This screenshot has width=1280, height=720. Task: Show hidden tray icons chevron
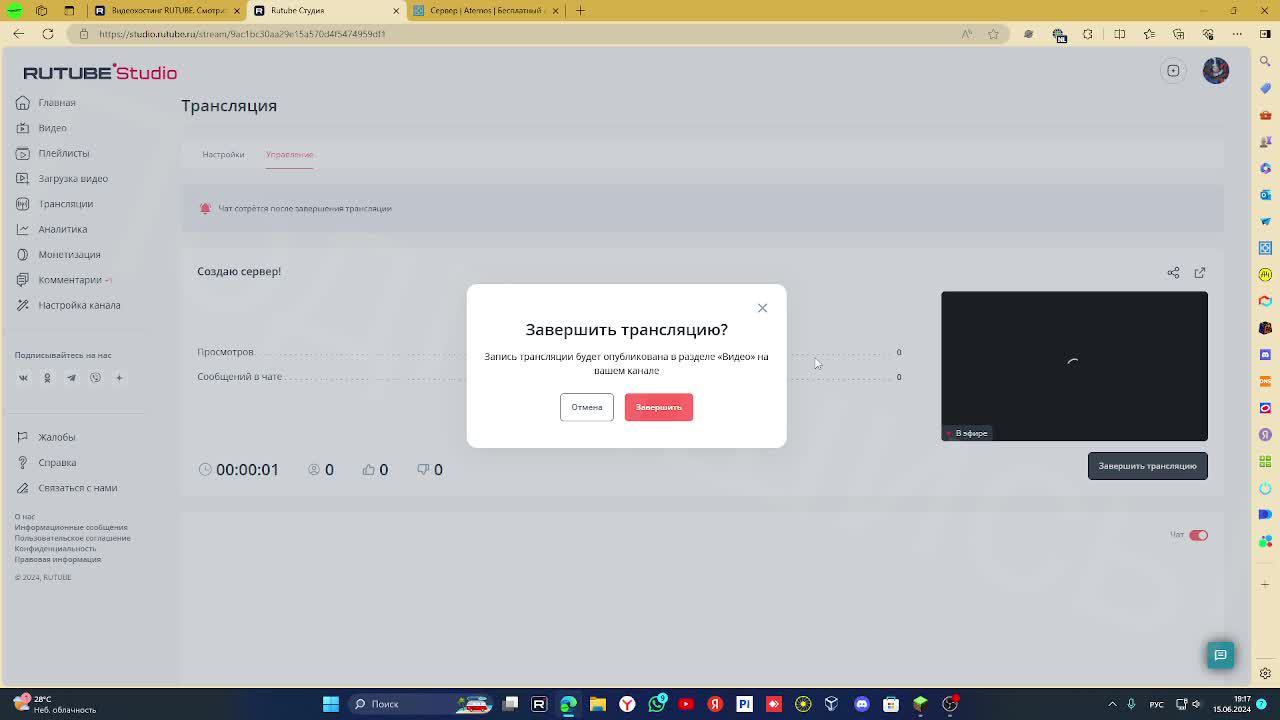[x=1112, y=704]
